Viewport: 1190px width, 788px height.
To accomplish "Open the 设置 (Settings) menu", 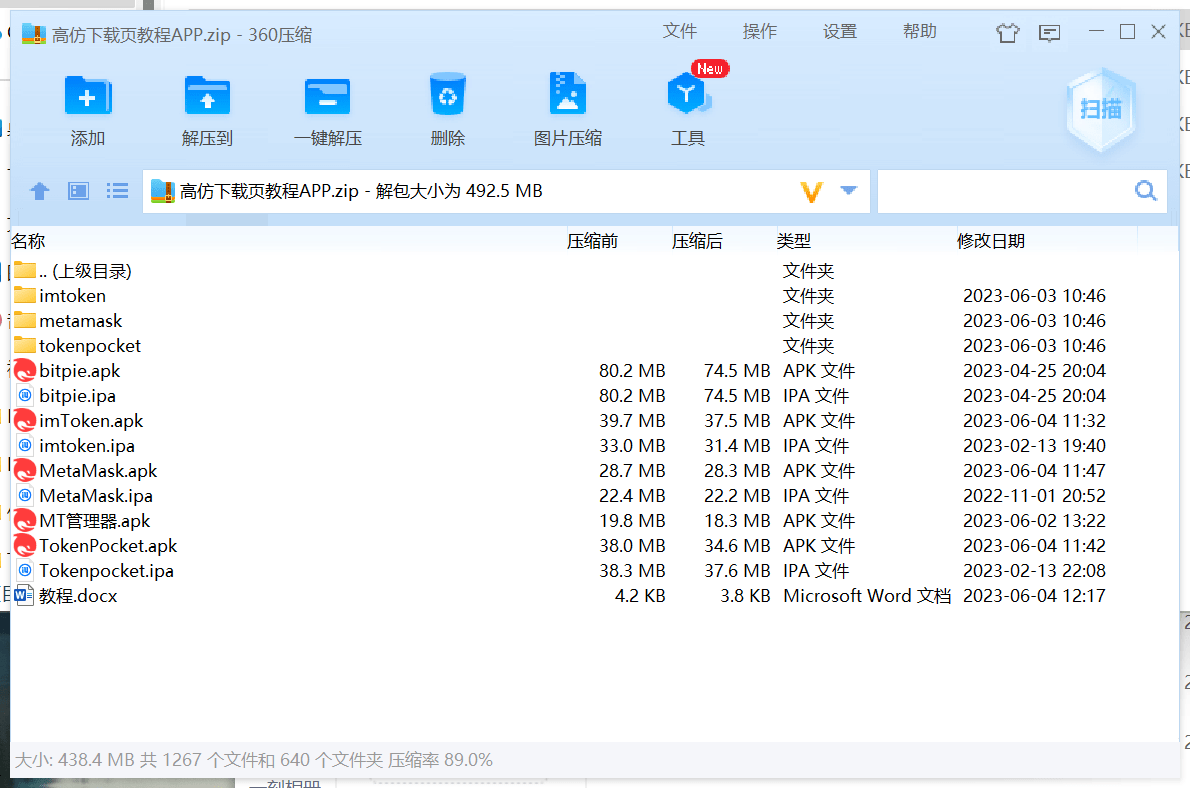I will coord(839,32).
